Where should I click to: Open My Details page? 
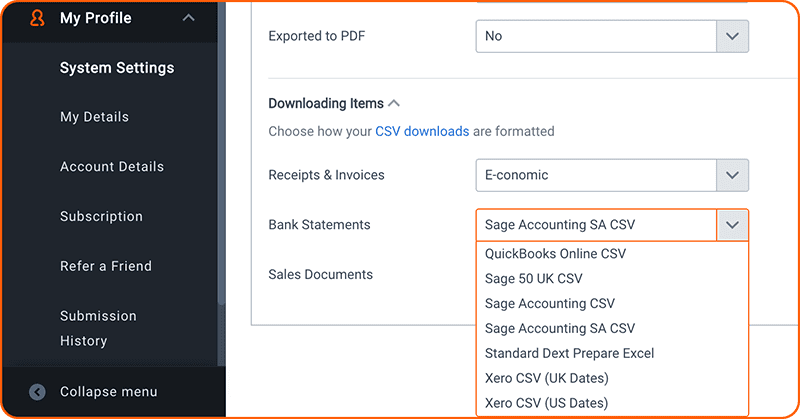pos(94,117)
